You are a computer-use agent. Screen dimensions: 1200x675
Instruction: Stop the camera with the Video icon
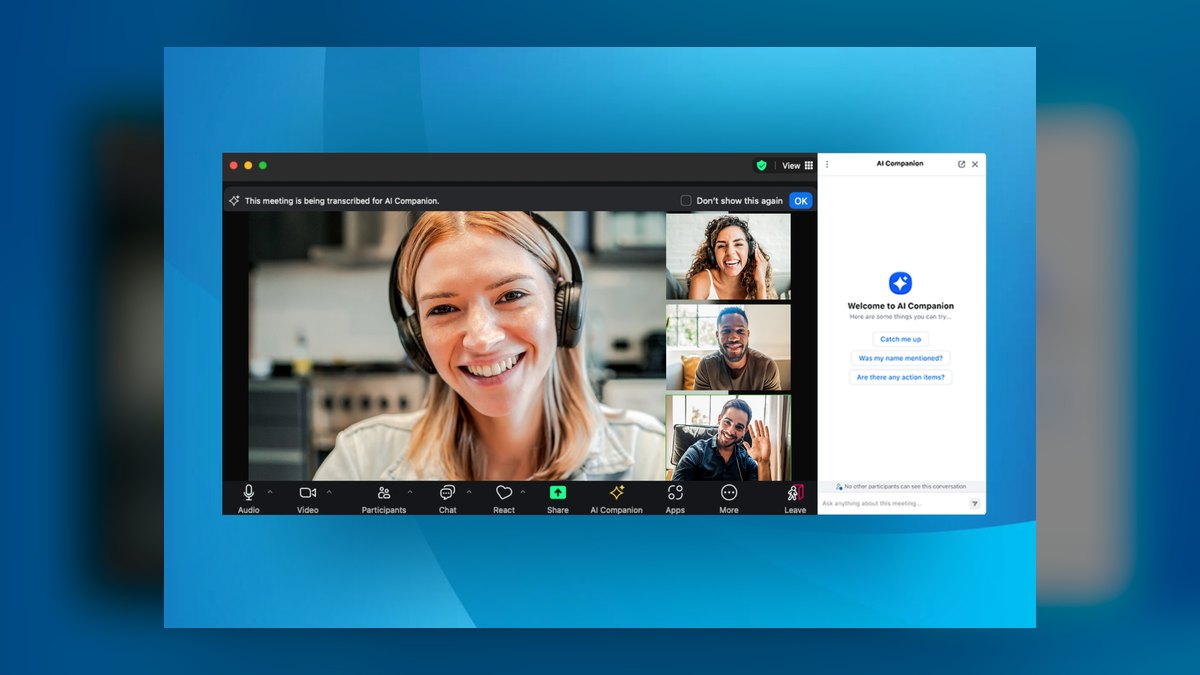pyautogui.click(x=308, y=492)
